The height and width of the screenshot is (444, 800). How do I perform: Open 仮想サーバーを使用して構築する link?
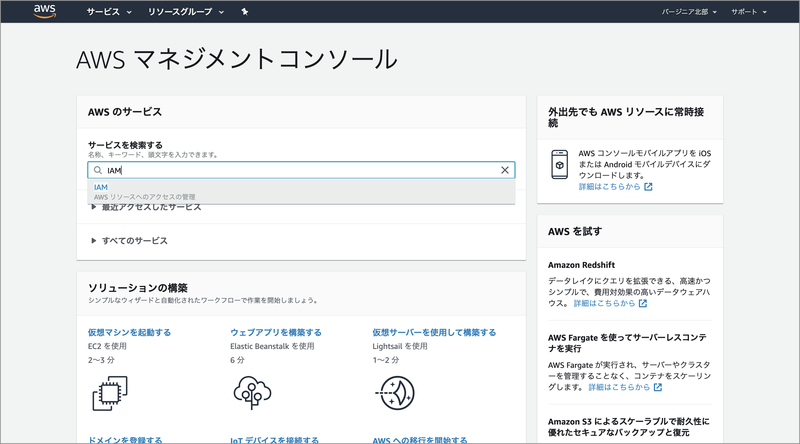pos(434,332)
